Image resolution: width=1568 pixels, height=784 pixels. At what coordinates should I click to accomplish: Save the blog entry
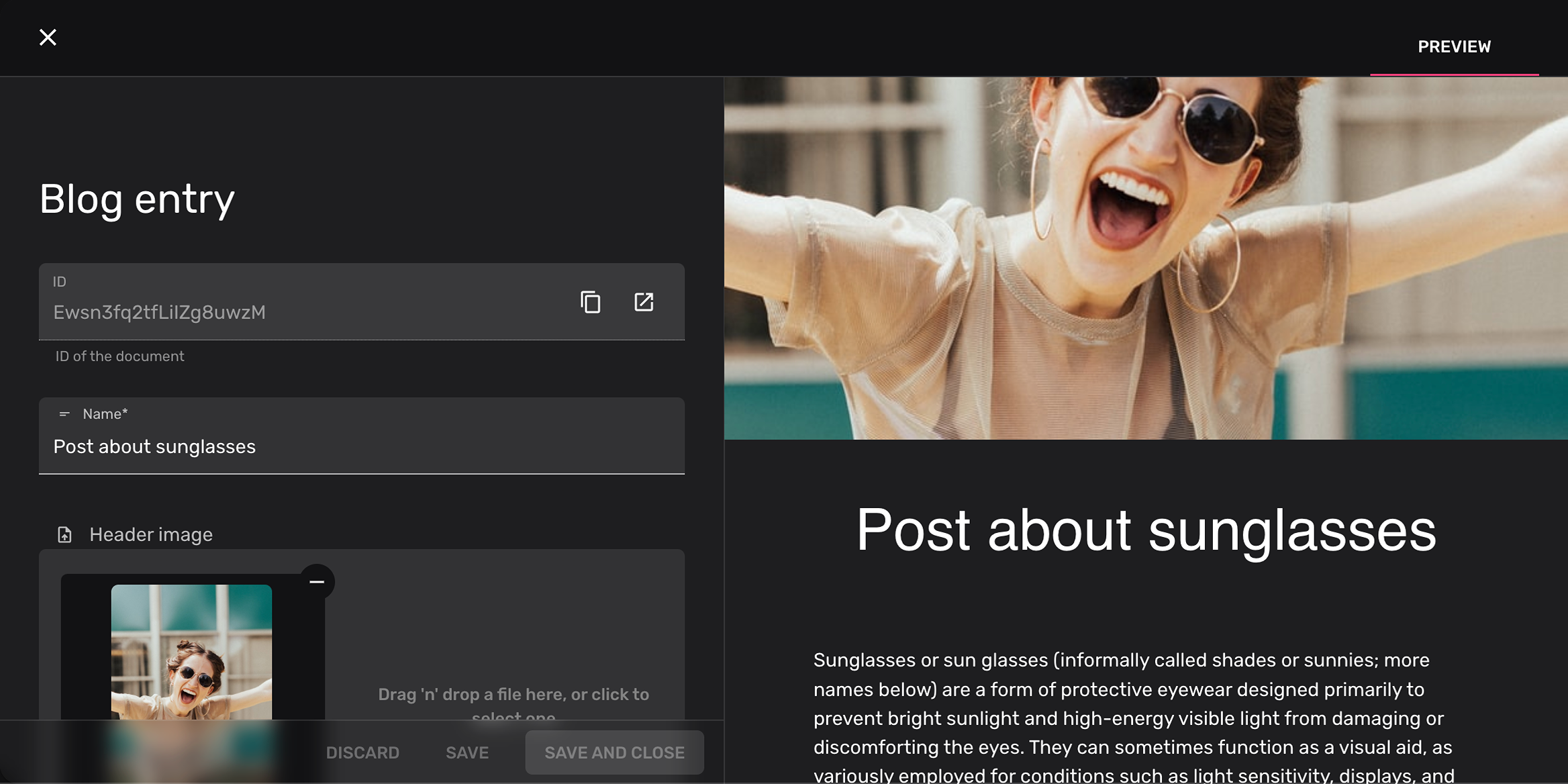467,752
